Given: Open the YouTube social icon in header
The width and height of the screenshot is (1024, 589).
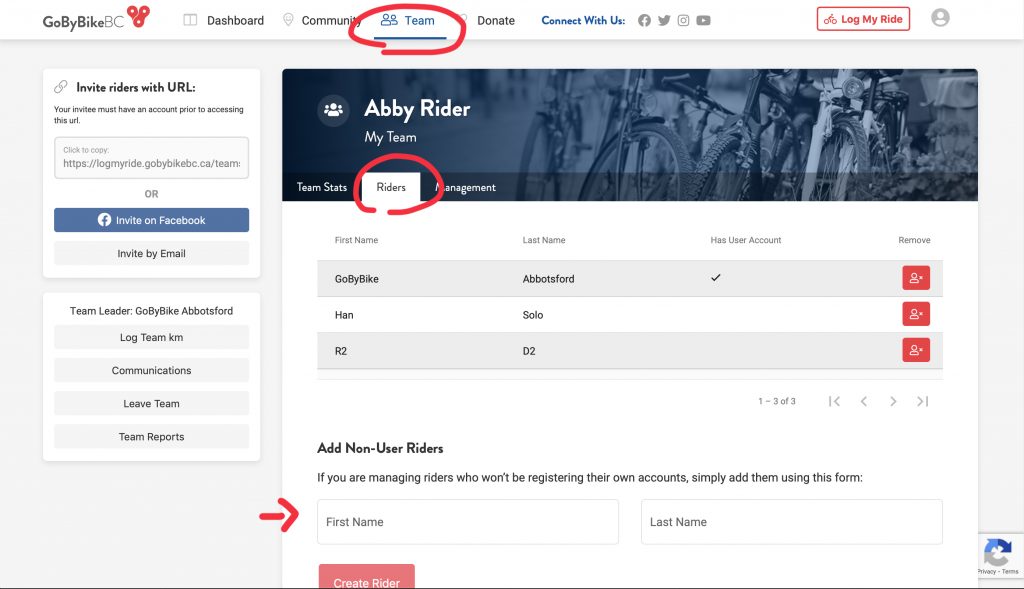Looking at the screenshot, I should [703, 20].
